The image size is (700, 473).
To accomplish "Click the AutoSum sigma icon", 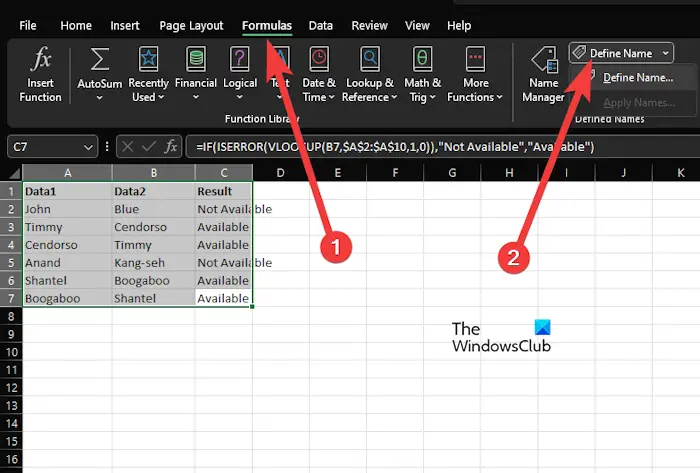I will coord(100,59).
